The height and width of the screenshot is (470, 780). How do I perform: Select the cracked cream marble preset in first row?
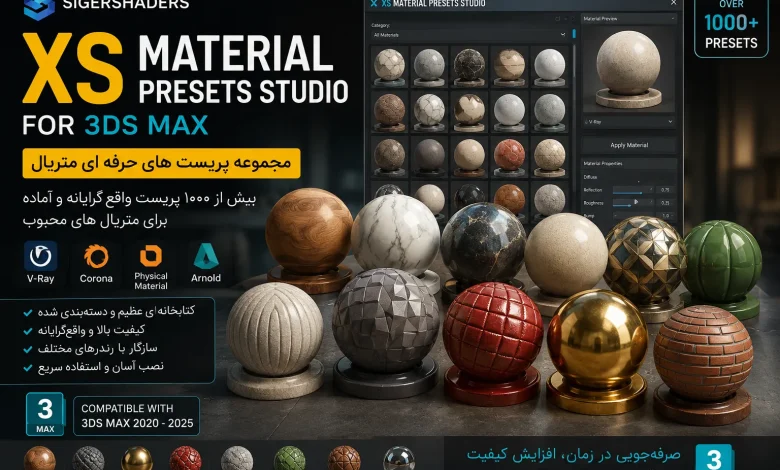(x=390, y=67)
